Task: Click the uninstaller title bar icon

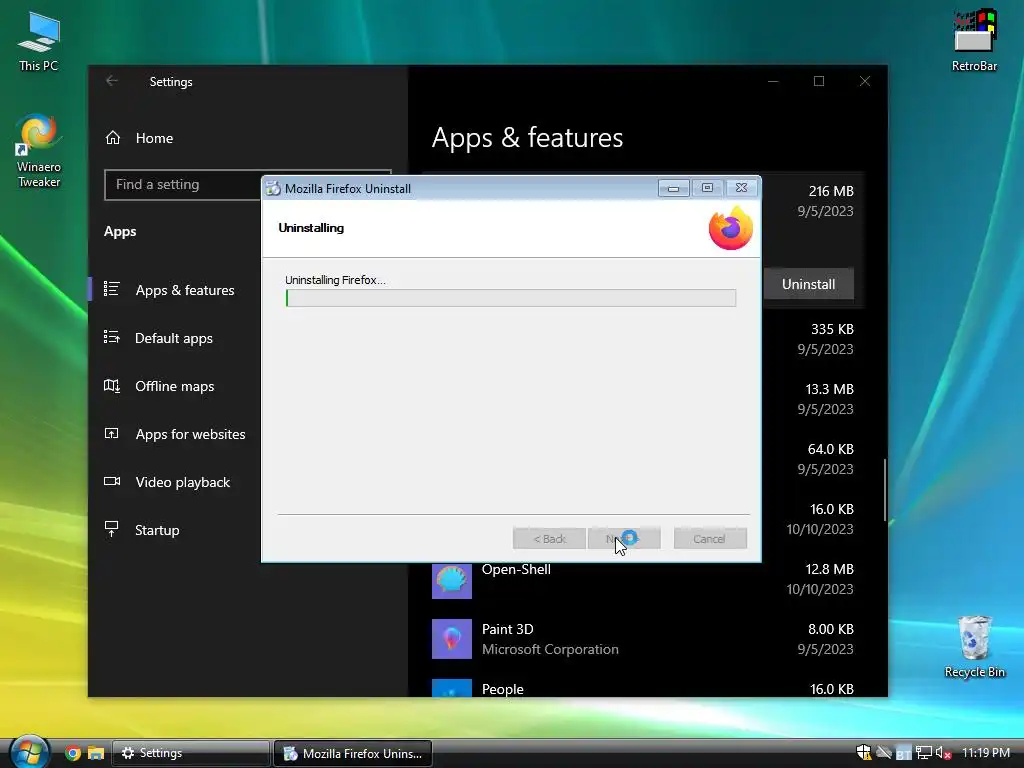Action: pyautogui.click(x=274, y=189)
